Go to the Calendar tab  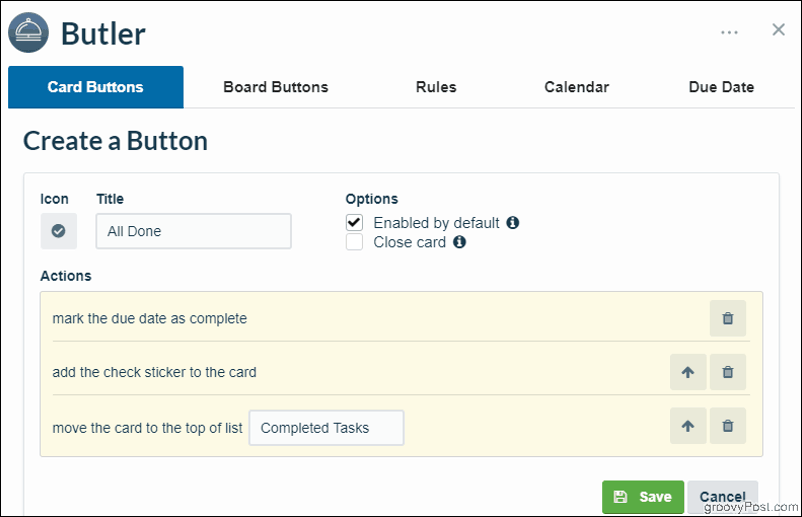[576, 87]
